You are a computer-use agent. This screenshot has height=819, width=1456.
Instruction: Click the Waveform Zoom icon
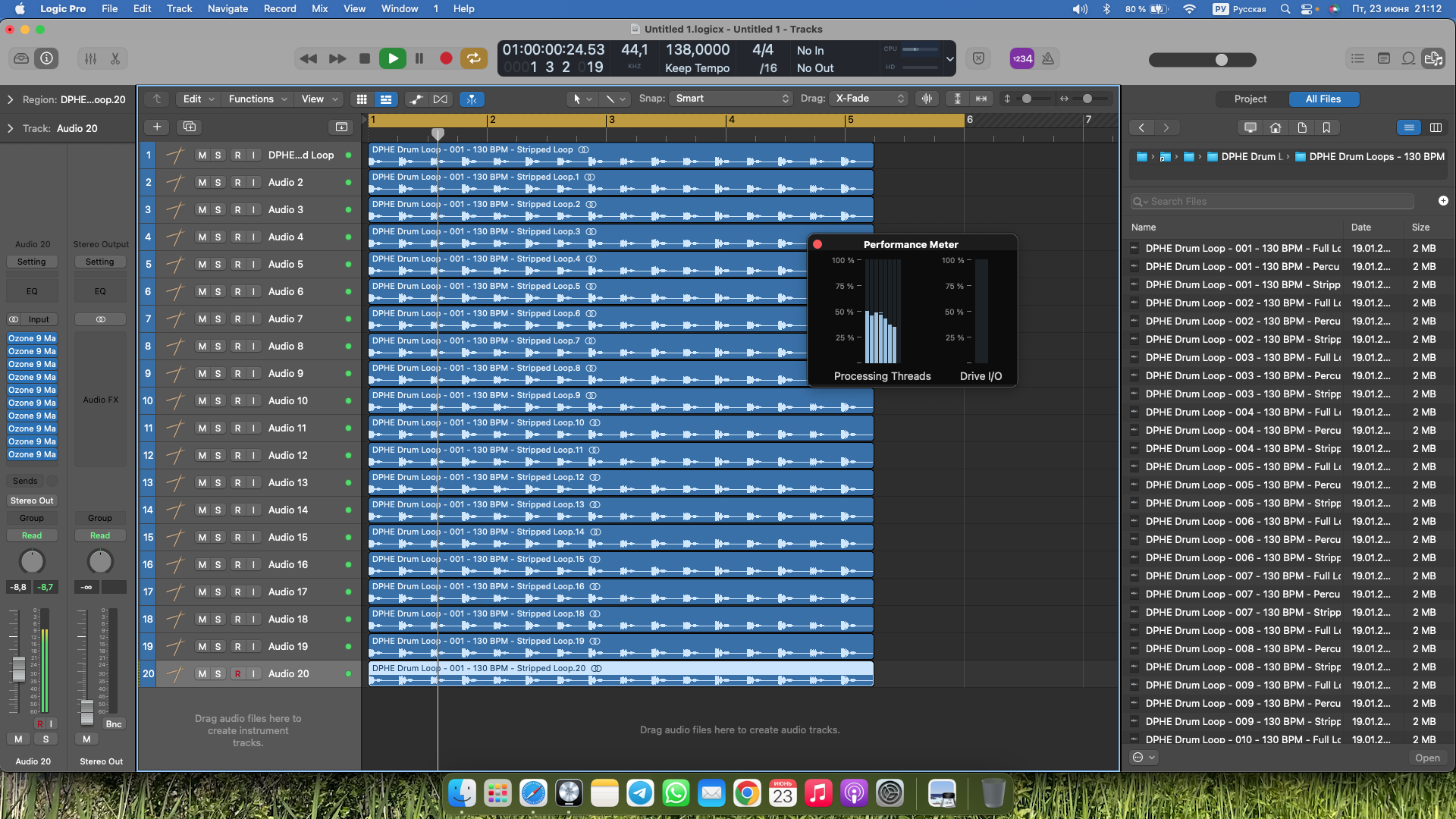[x=927, y=99]
